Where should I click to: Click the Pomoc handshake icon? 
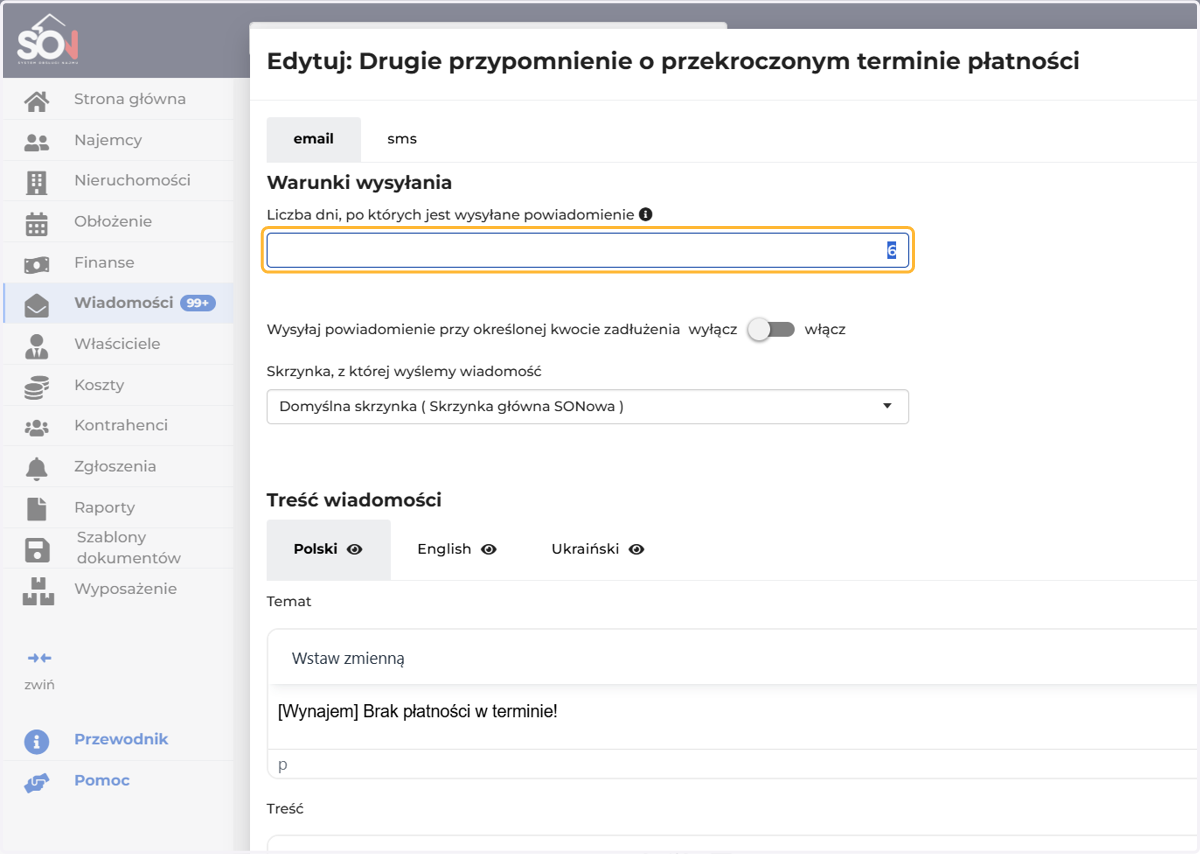click(37, 782)
